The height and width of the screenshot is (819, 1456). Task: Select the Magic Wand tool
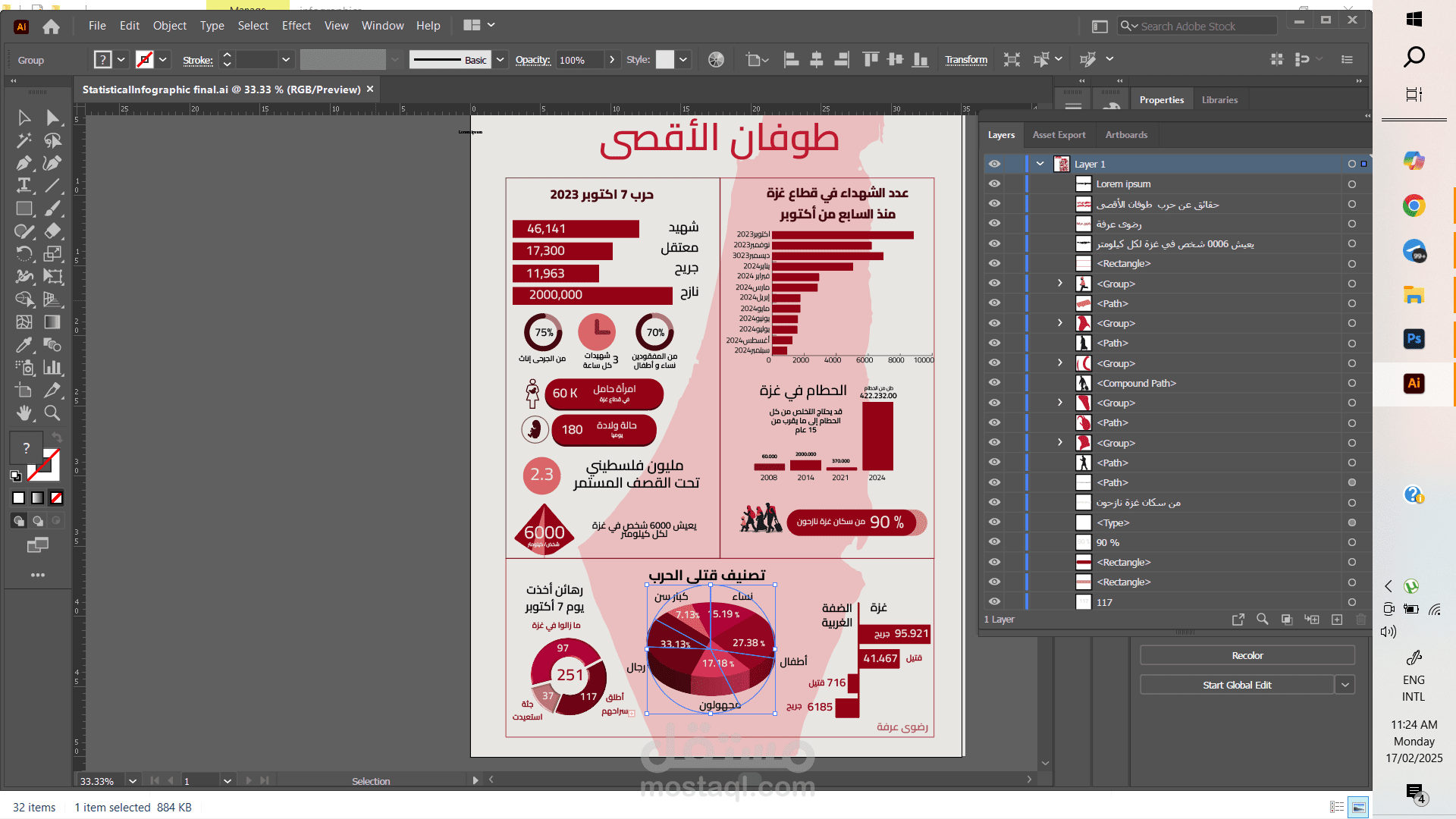(24, 140)
